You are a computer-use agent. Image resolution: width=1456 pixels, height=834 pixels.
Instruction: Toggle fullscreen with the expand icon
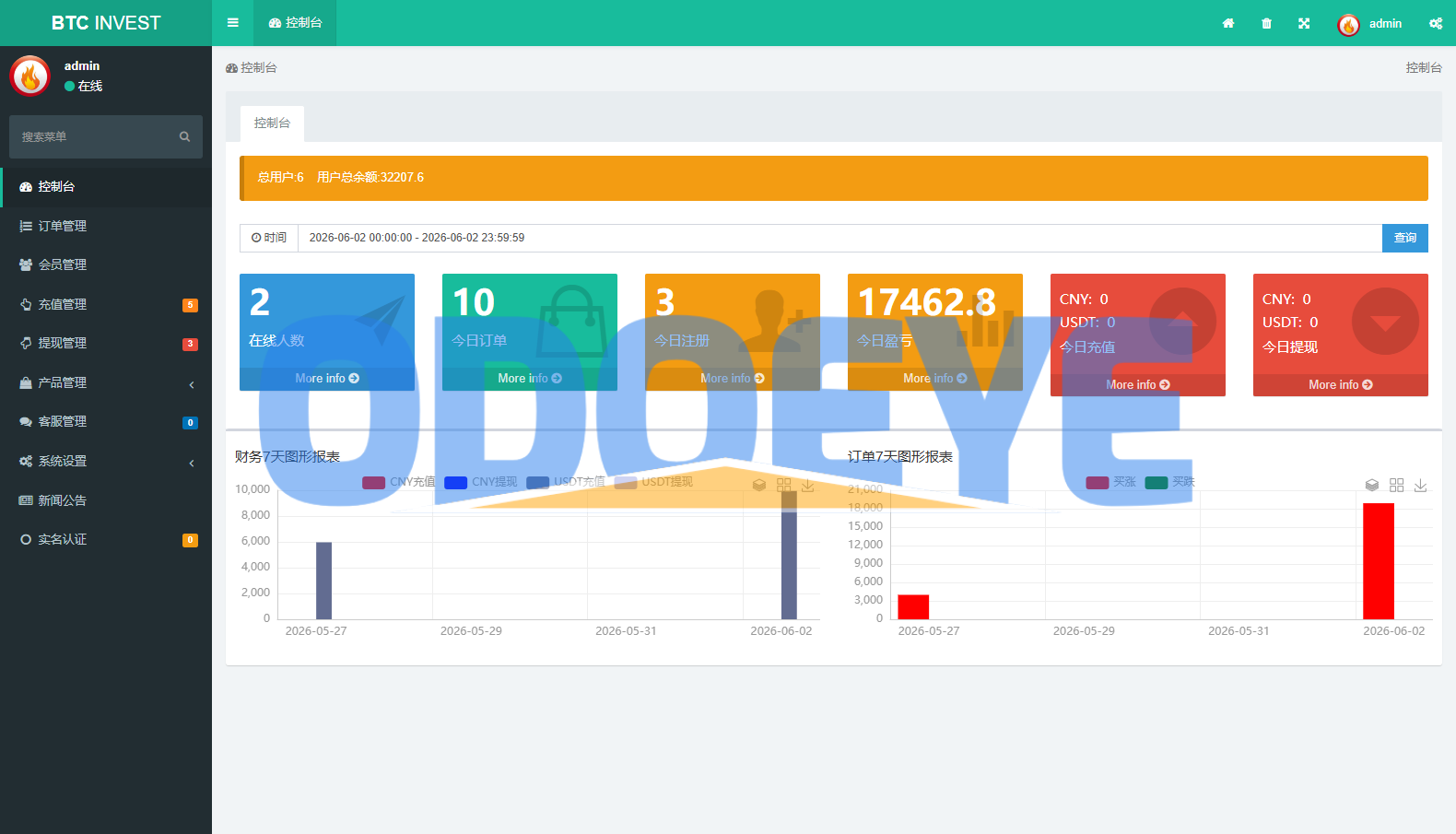(1304, 23)
